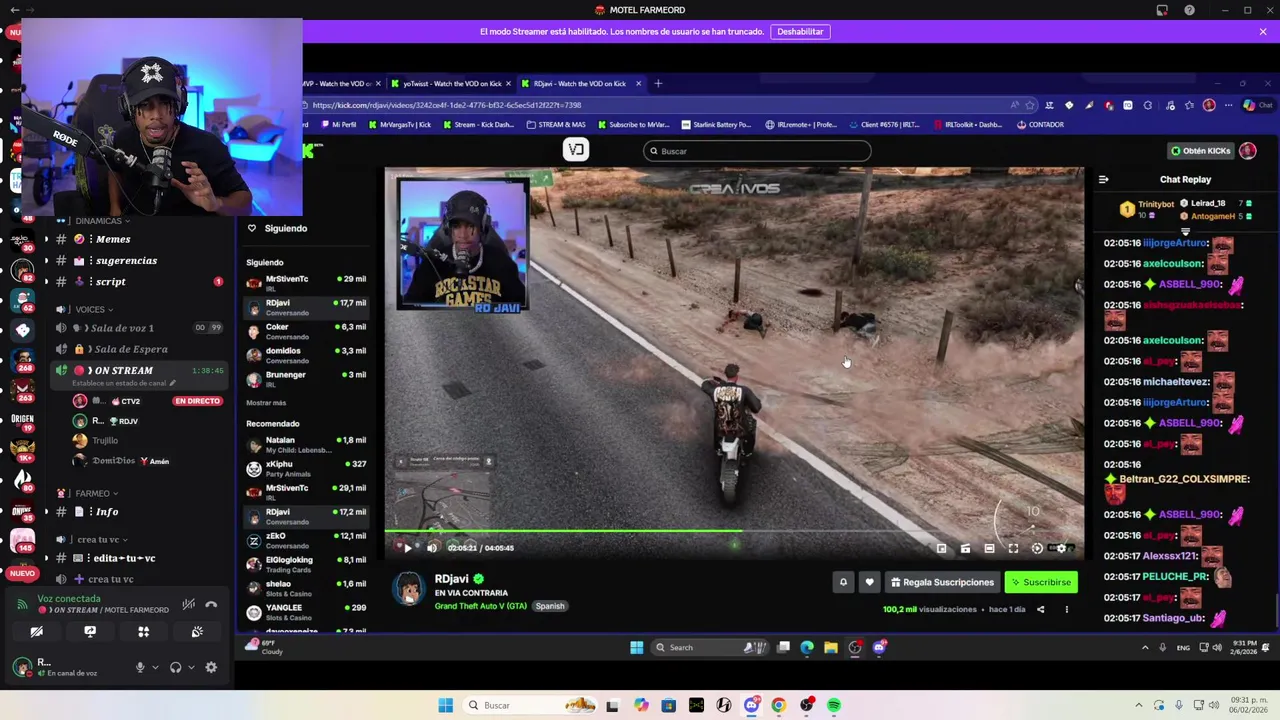
Task: Expand the list with Mostrar más
Action: (266, 403)
